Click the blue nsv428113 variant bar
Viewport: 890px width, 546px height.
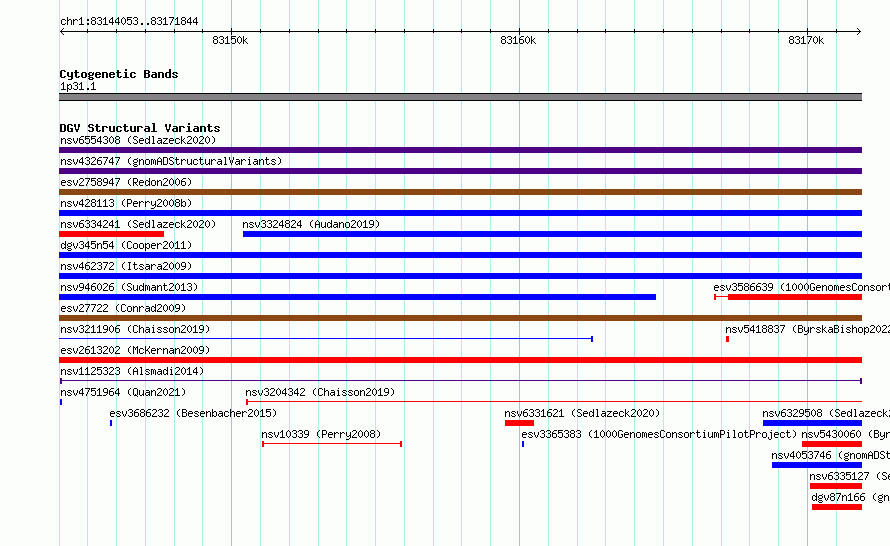click(x=460, y=213)
